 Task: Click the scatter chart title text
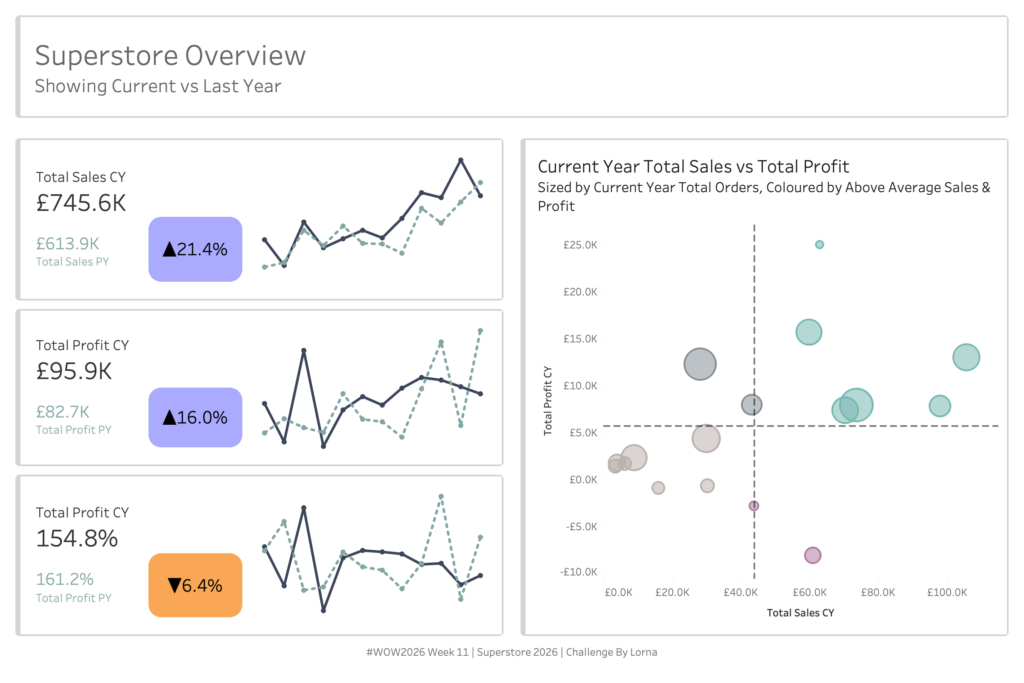click(x=693, y=166)
